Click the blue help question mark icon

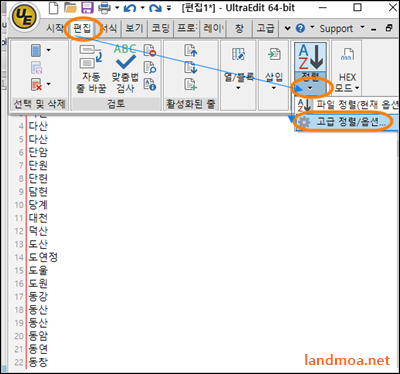pos(300,29)
